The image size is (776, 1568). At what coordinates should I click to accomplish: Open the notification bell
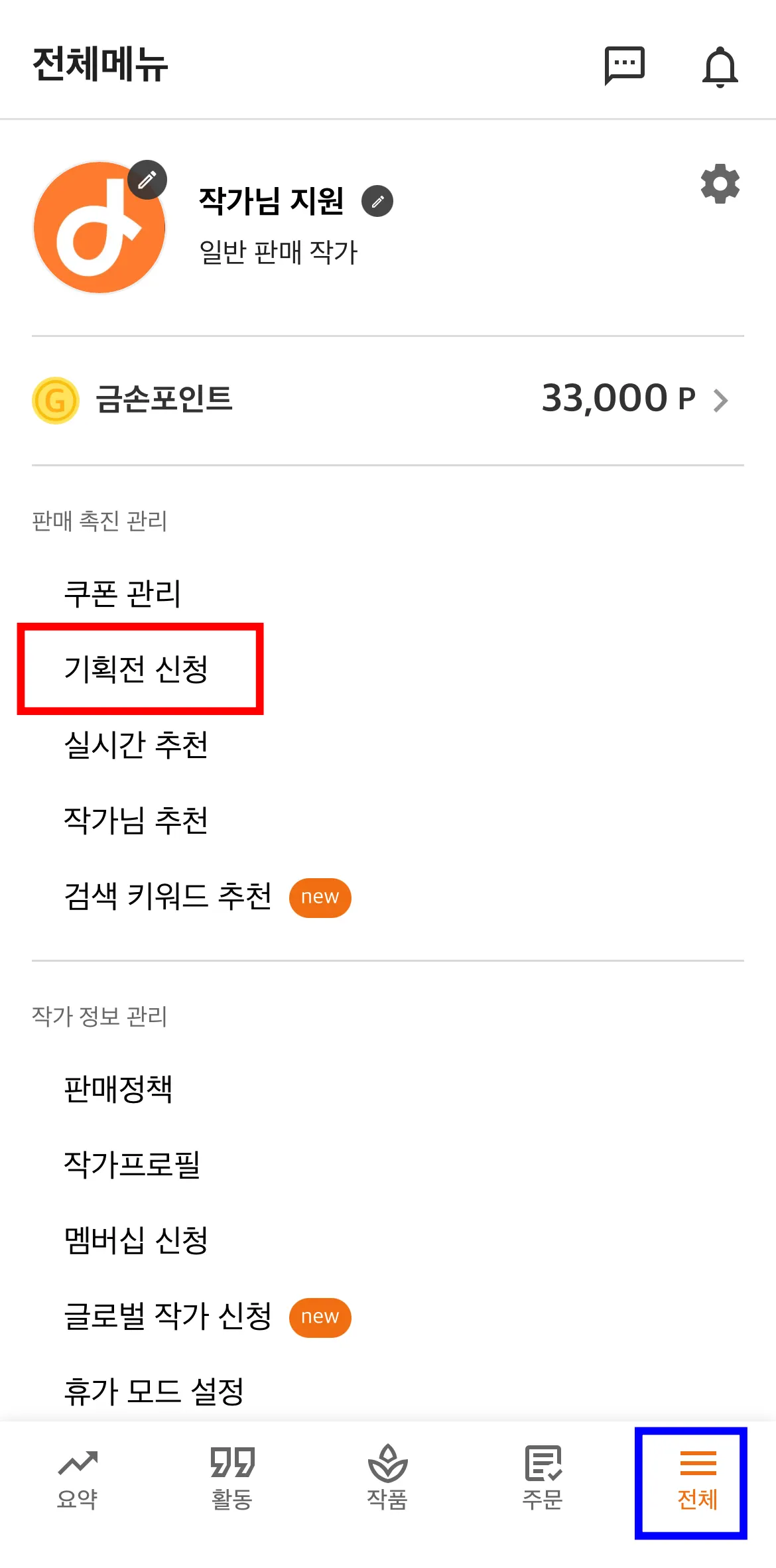[720, 66]
